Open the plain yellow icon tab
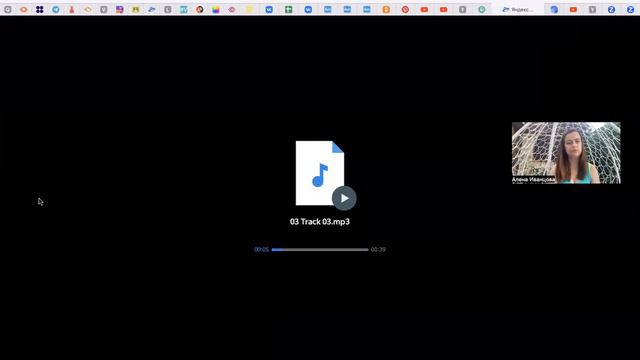 point(249,9)
